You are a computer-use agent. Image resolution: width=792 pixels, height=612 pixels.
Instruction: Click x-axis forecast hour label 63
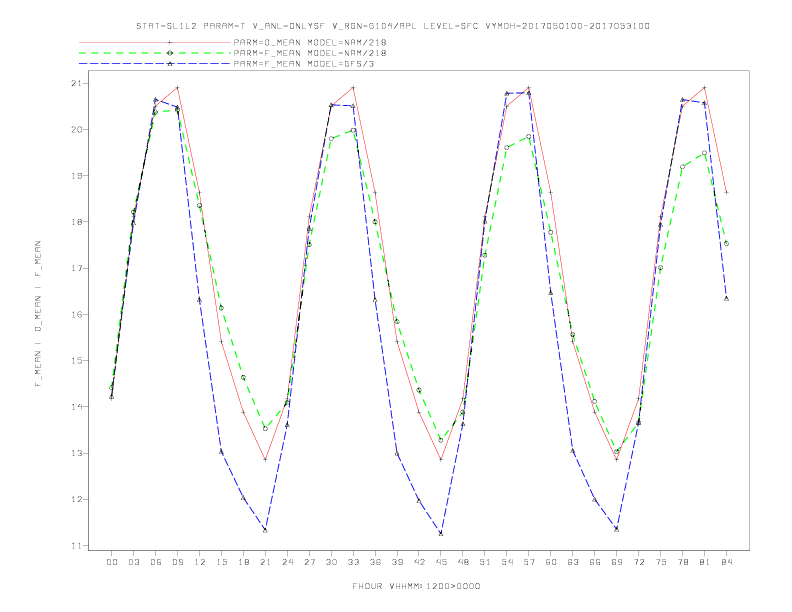click(x=573, y=562)
